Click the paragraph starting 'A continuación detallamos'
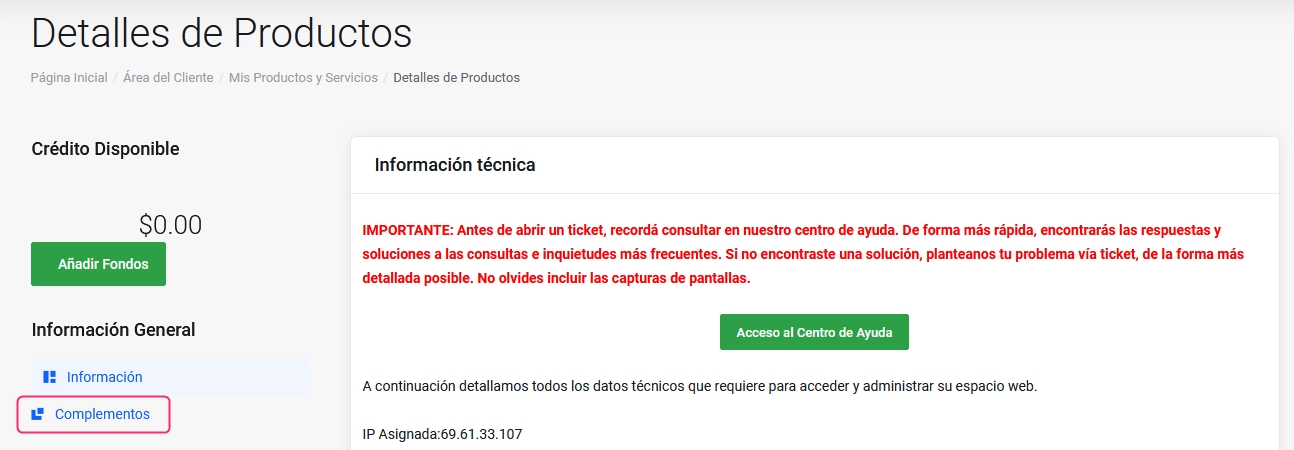This screenshot has height=450, width=1294. 699,386
